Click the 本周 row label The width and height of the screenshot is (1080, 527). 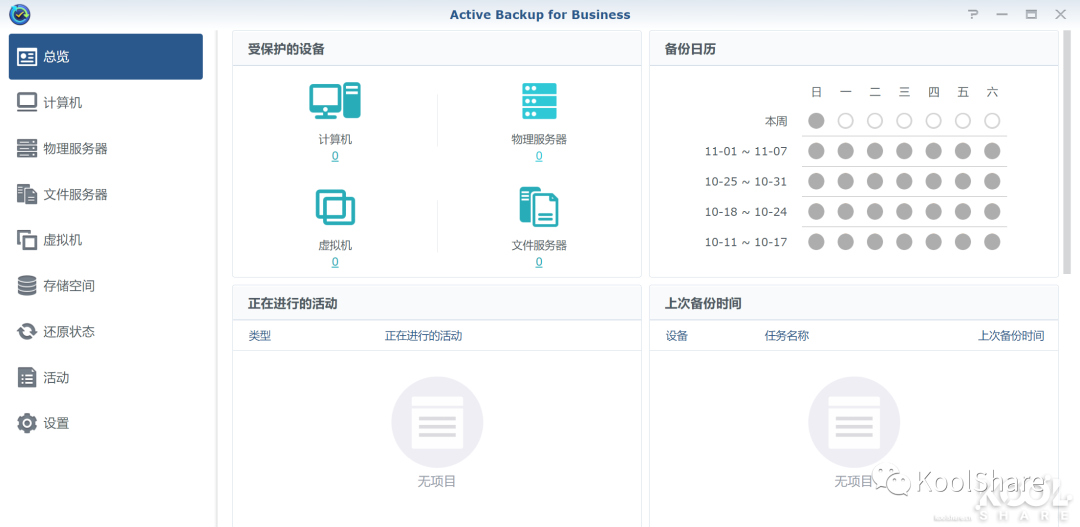click(776, 121)
